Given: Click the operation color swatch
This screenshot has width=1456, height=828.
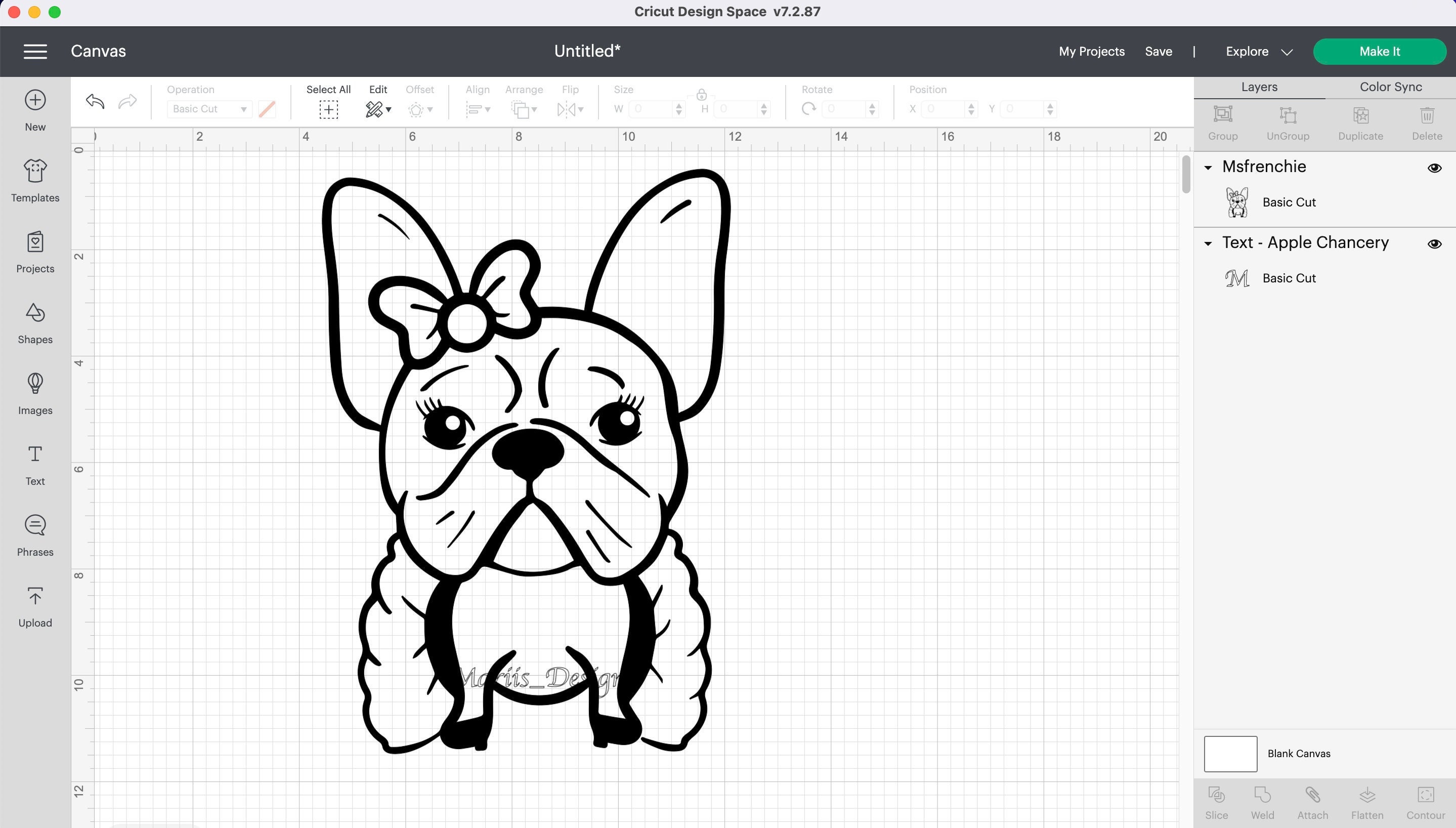Looking at the screenshot, I should coord(266,109).
